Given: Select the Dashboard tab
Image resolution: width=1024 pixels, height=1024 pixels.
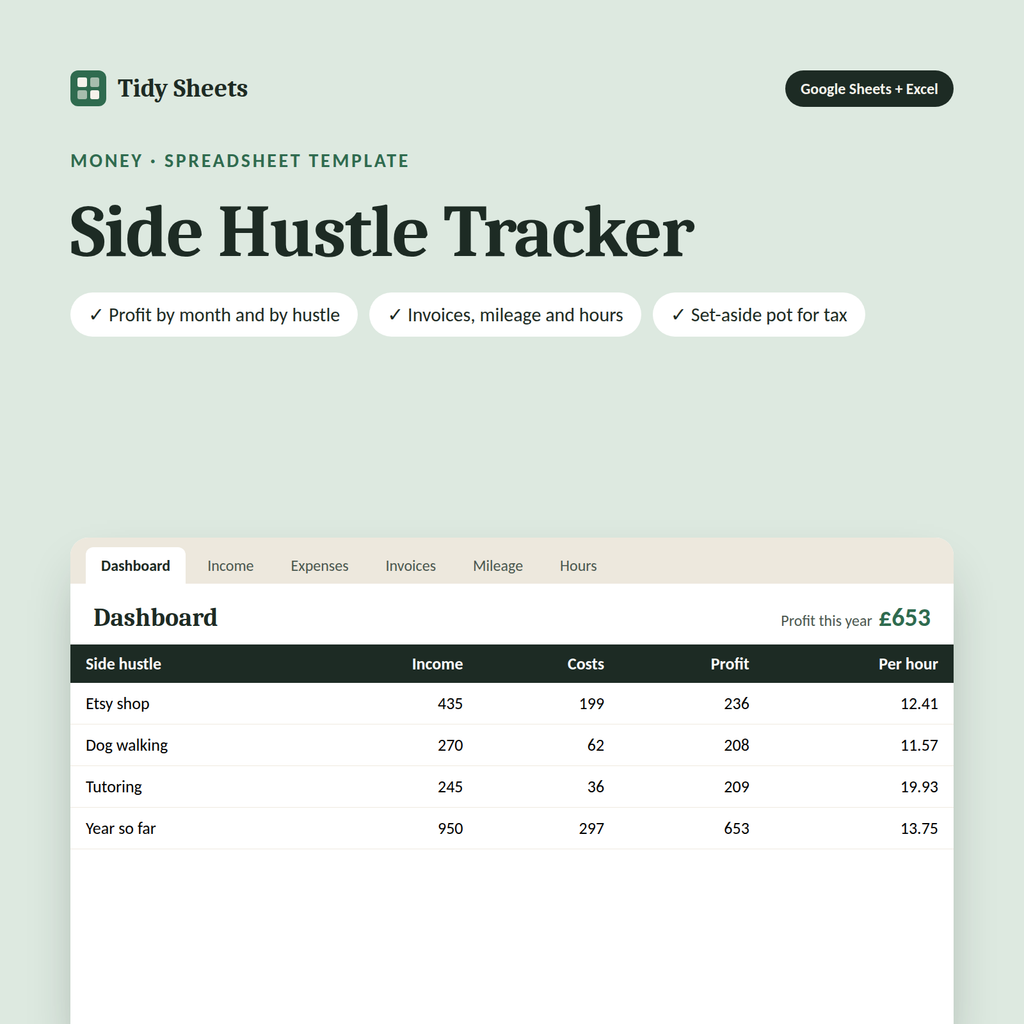Looking at the screenshot, I should (135, 566).
